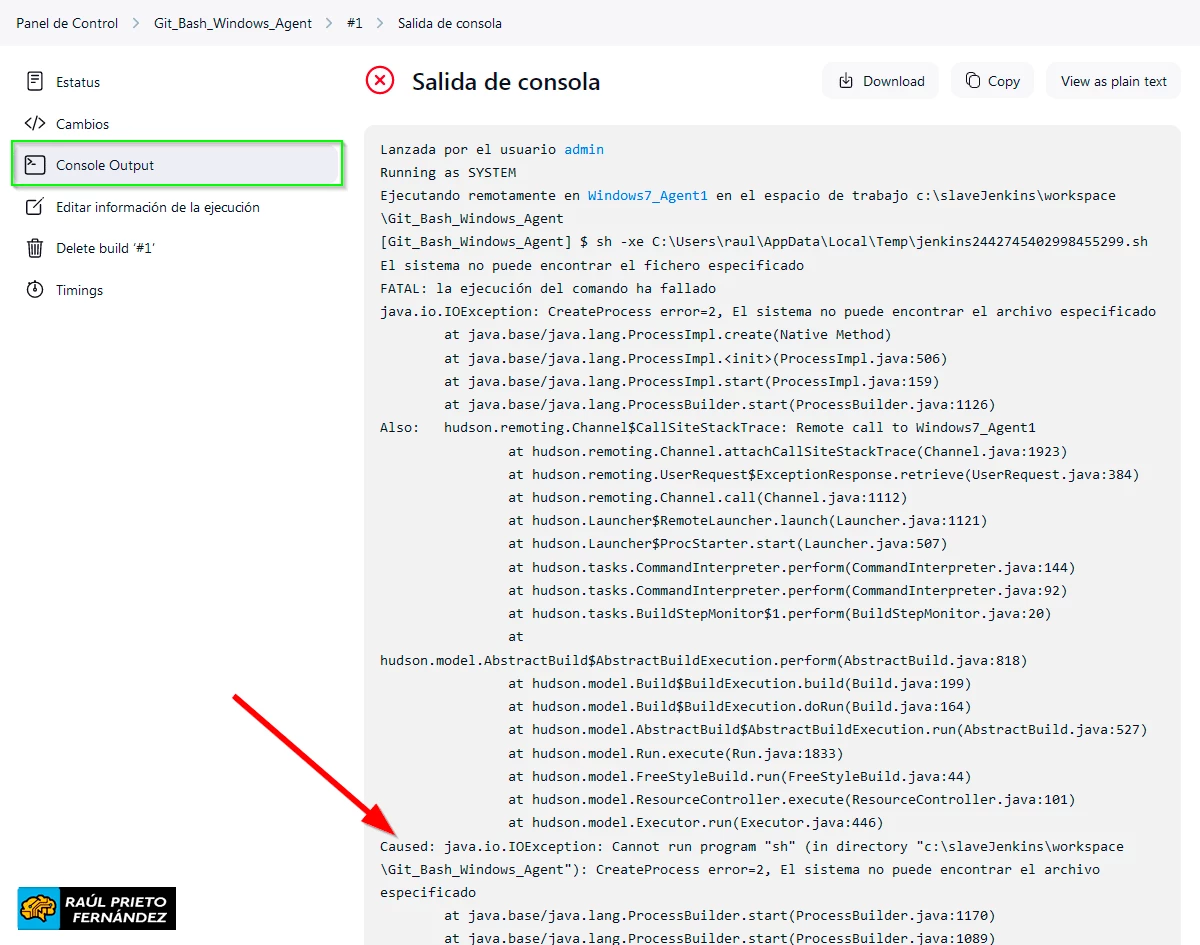Click the Delete build trash icon

pyautogui.click(x=35, y=248)
